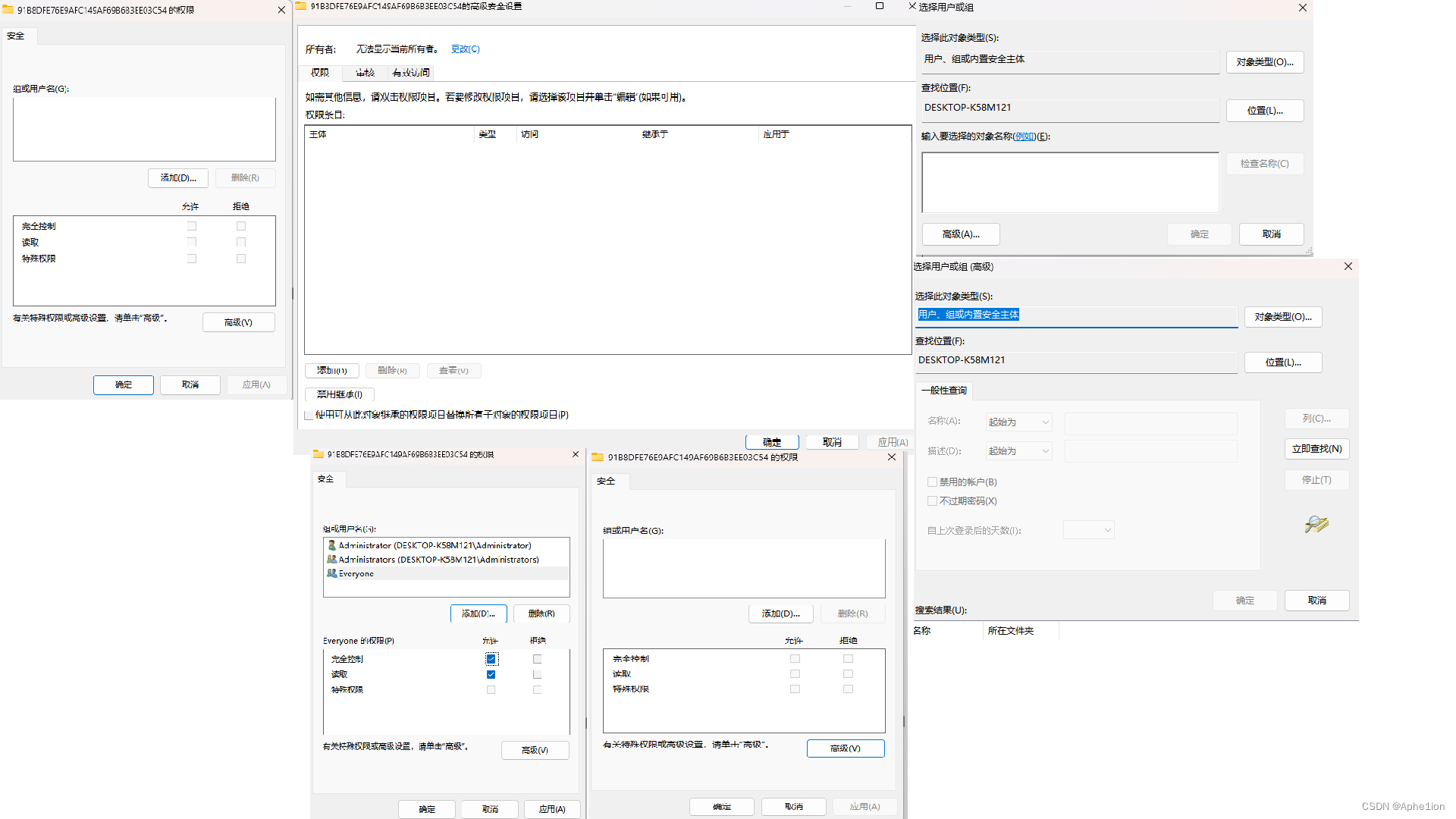Toggle the 完全控制 allow checkbox for Everyone

[x=491, y=659]
